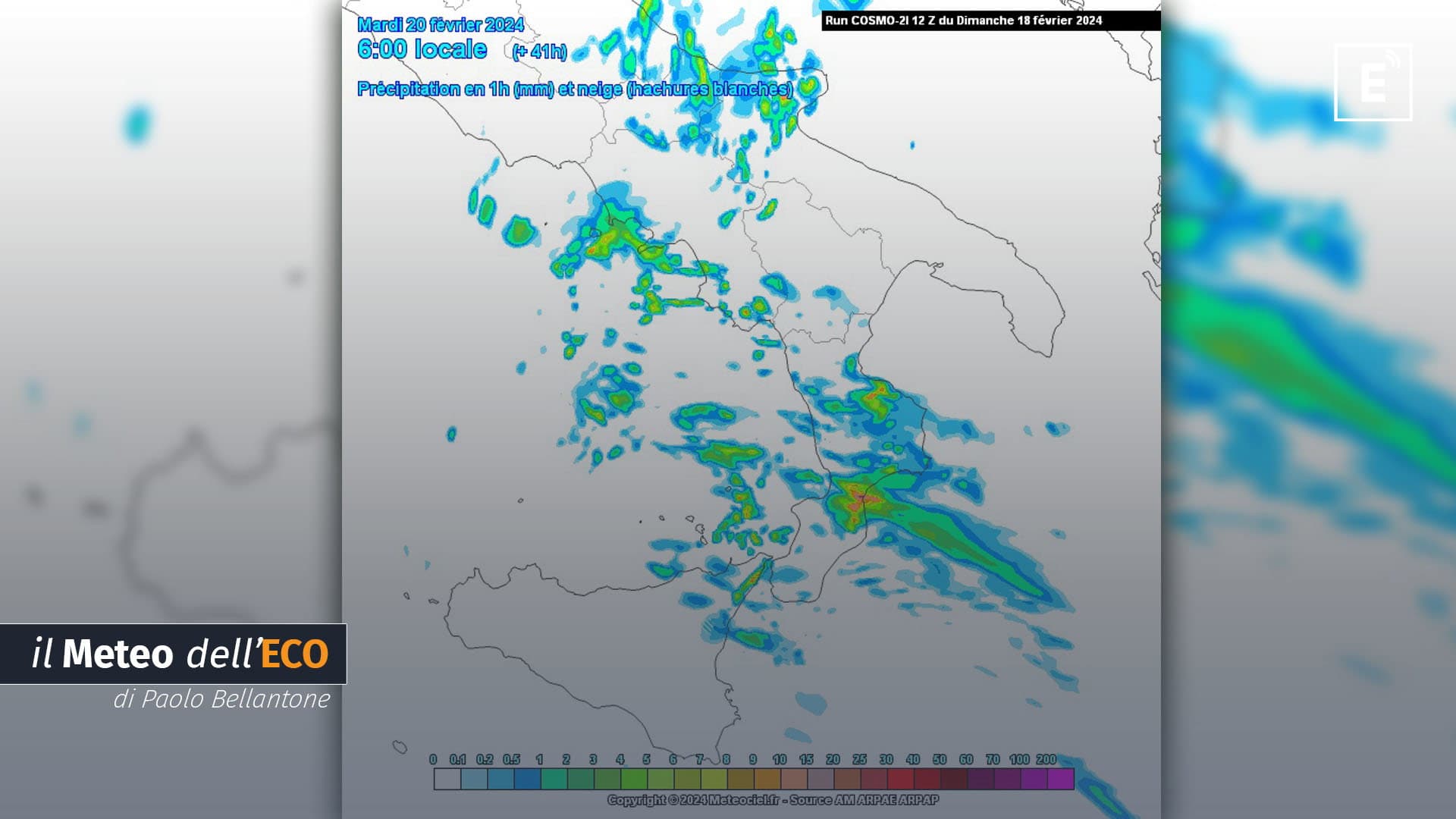
Task: Select the green swatch between 4 and 5
Action: [634, 779]
